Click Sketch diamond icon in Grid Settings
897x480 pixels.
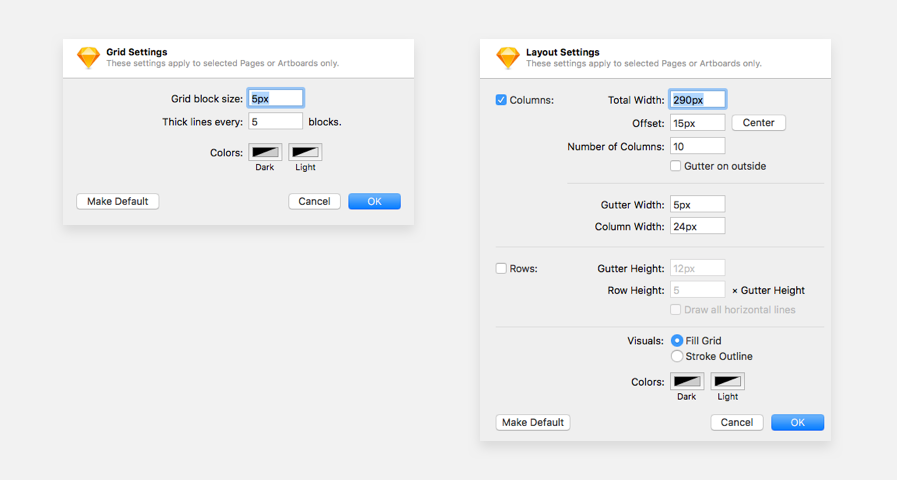tap(89, 58)
